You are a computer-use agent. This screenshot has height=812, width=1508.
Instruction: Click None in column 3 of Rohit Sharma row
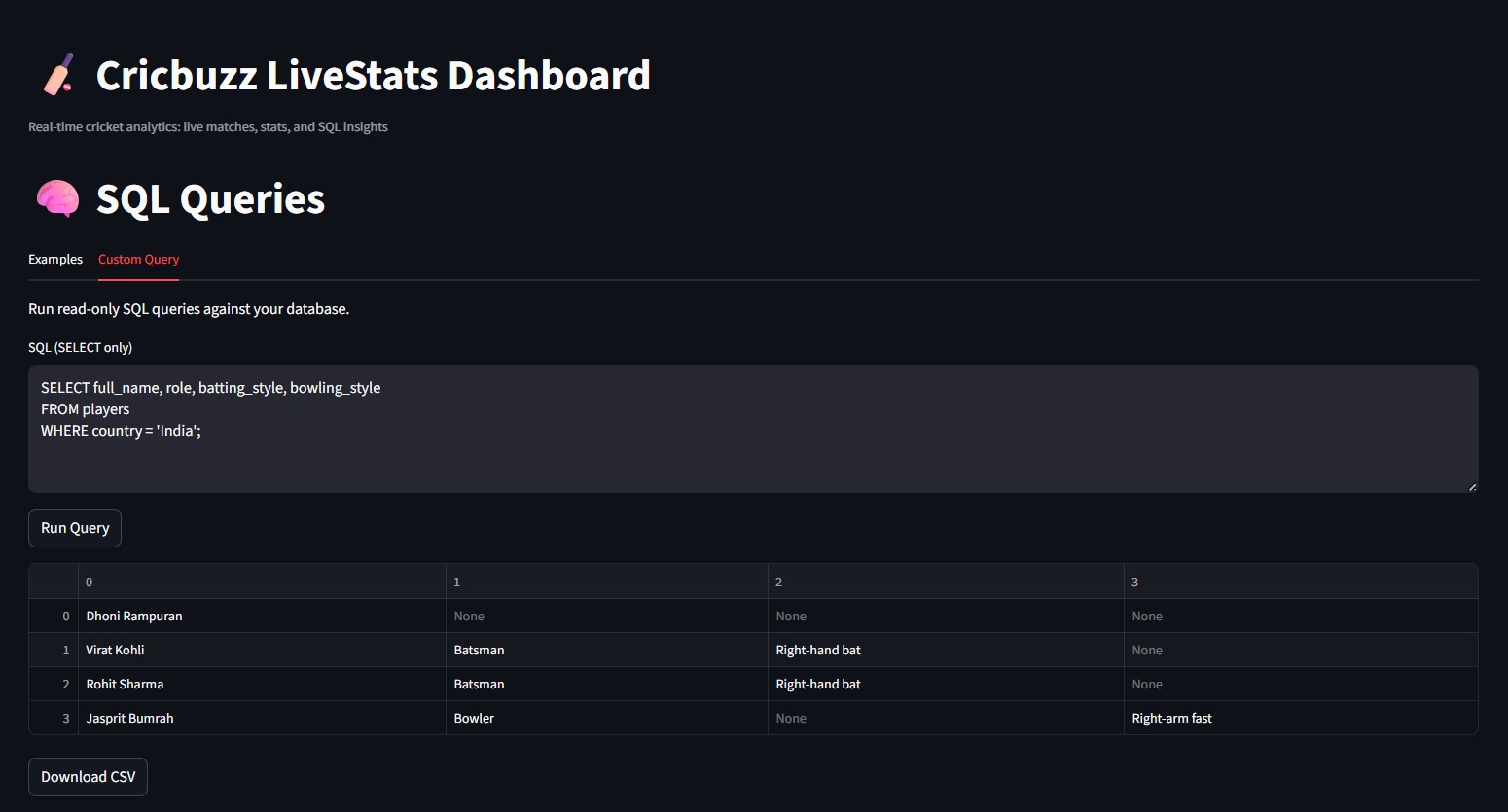pyautogui.click(x=1301, y=684)
